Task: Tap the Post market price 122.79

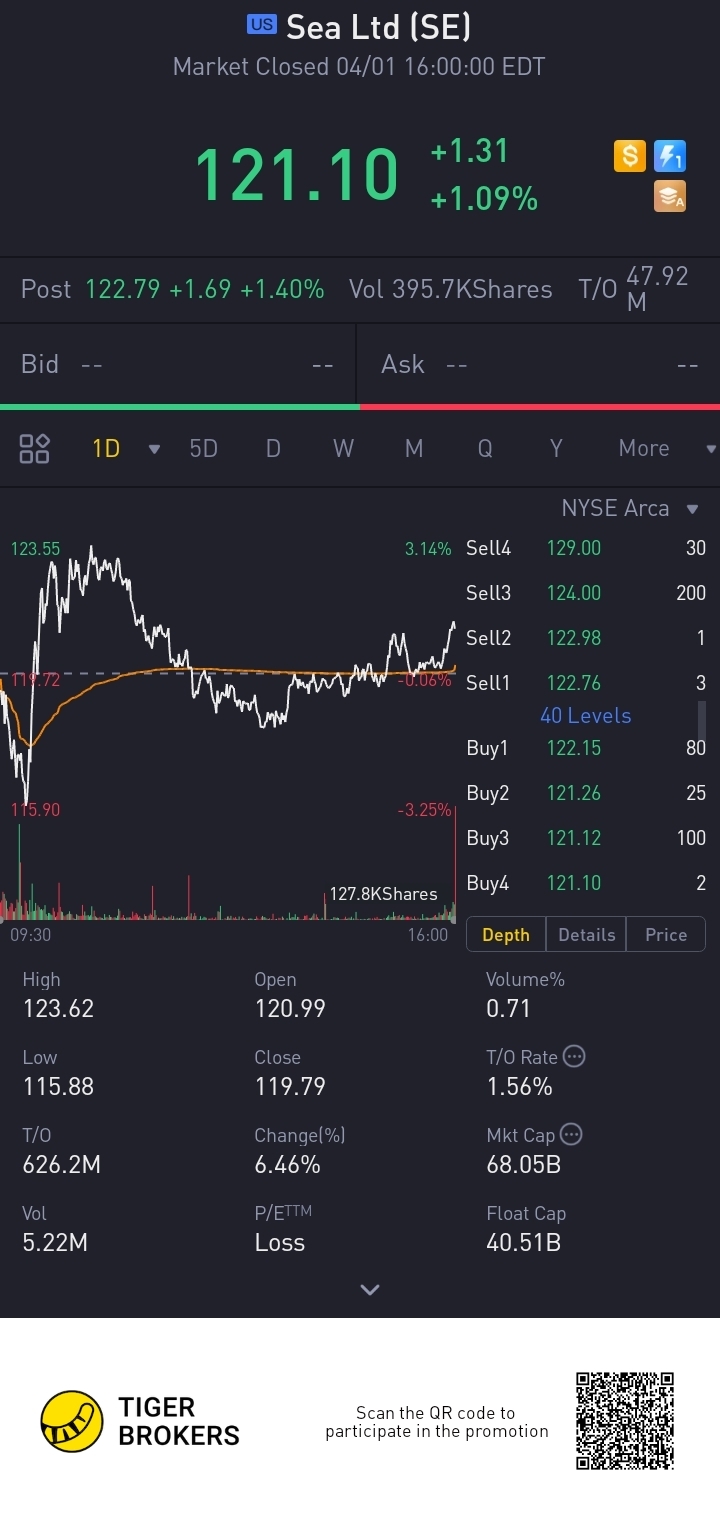Action: tap(123, 289)
